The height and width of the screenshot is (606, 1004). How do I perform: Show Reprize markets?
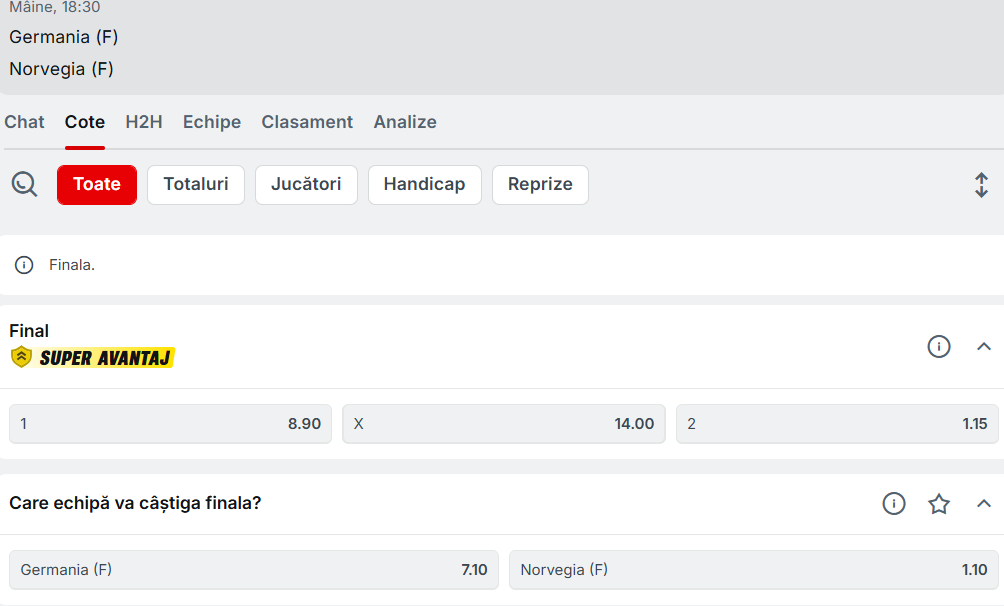540,185
